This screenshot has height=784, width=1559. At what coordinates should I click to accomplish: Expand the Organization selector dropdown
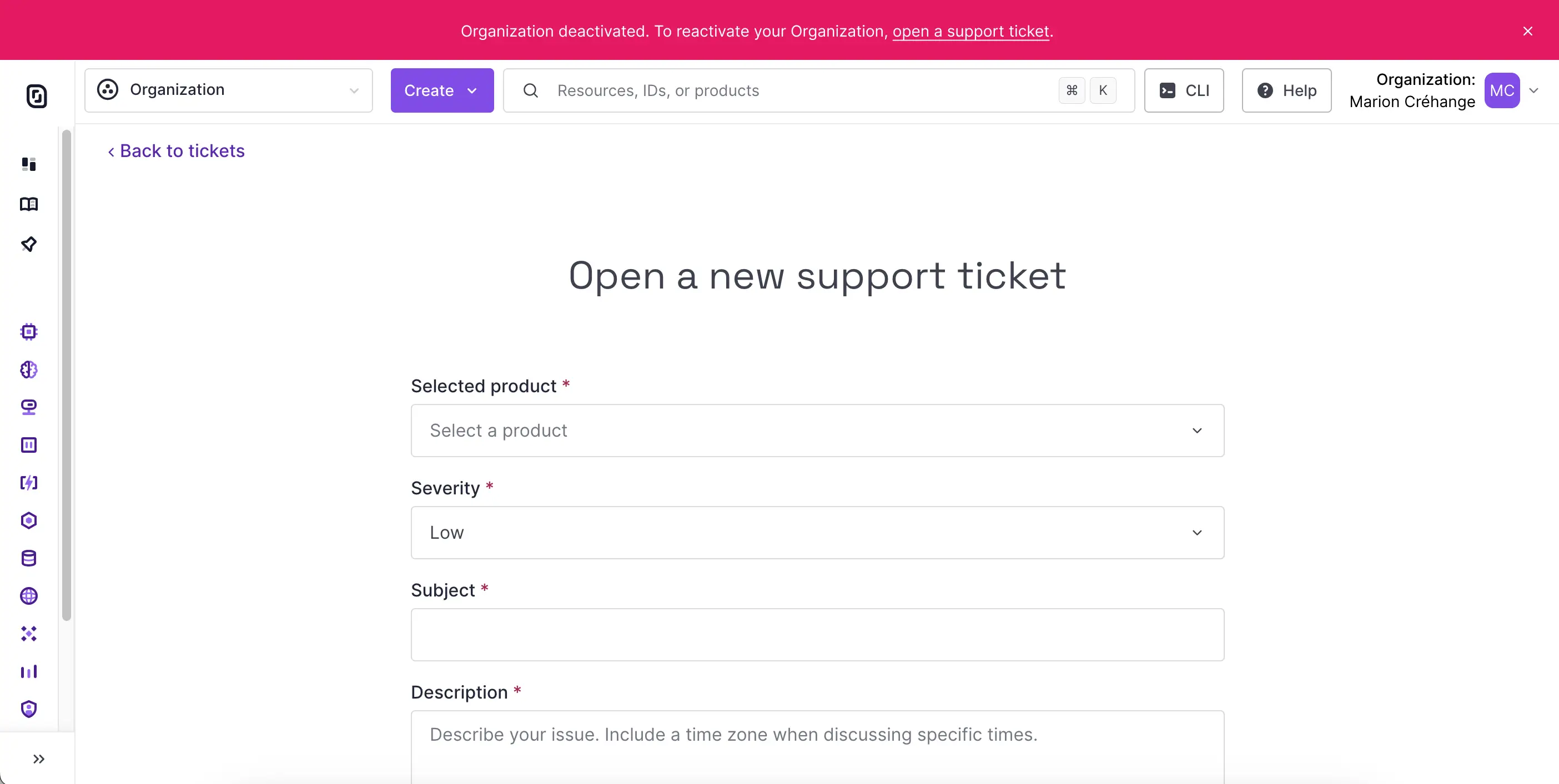point(229,90)
